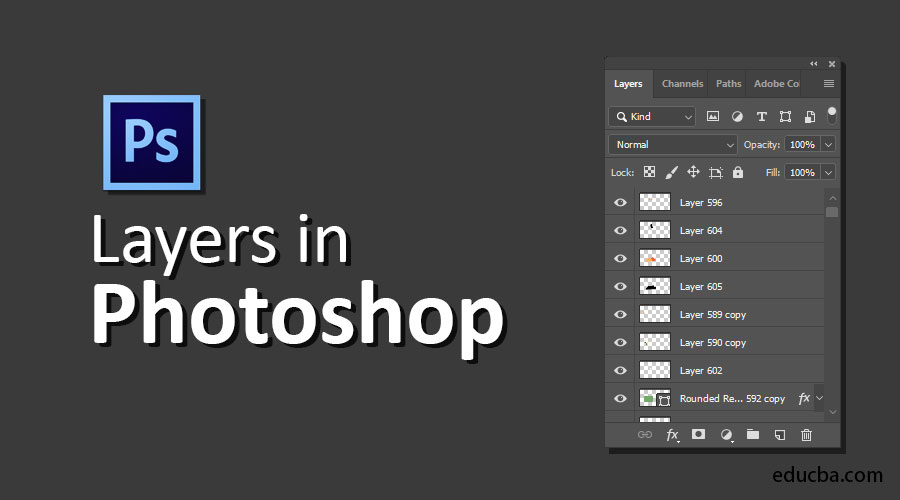Open the Layers panel flyout menu

(x=829, y=84)
